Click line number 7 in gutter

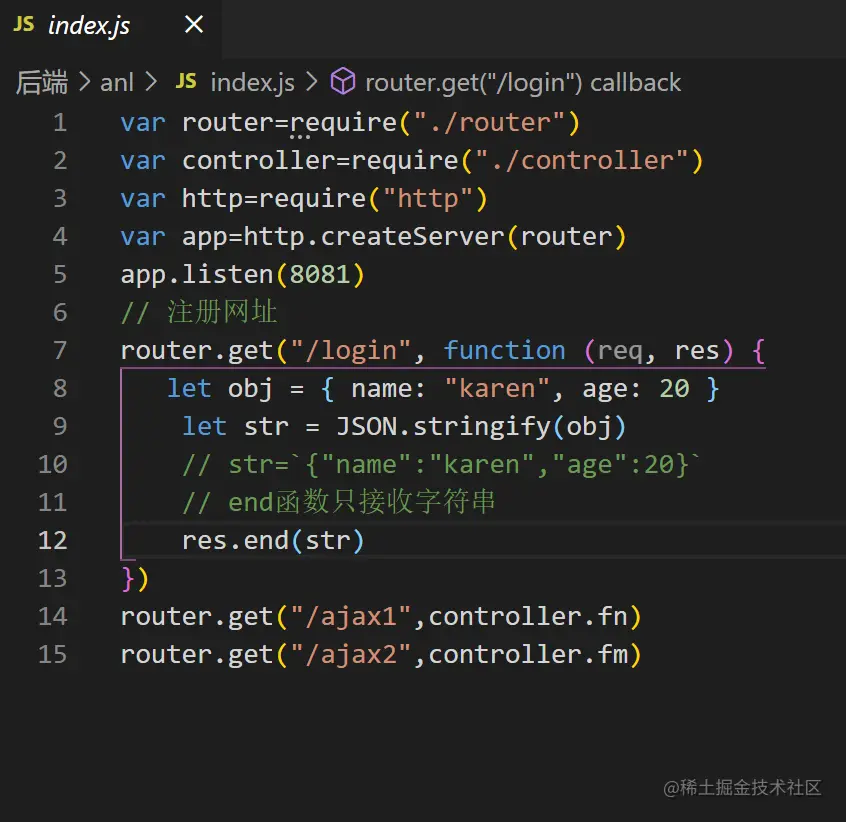coord(60,351)
